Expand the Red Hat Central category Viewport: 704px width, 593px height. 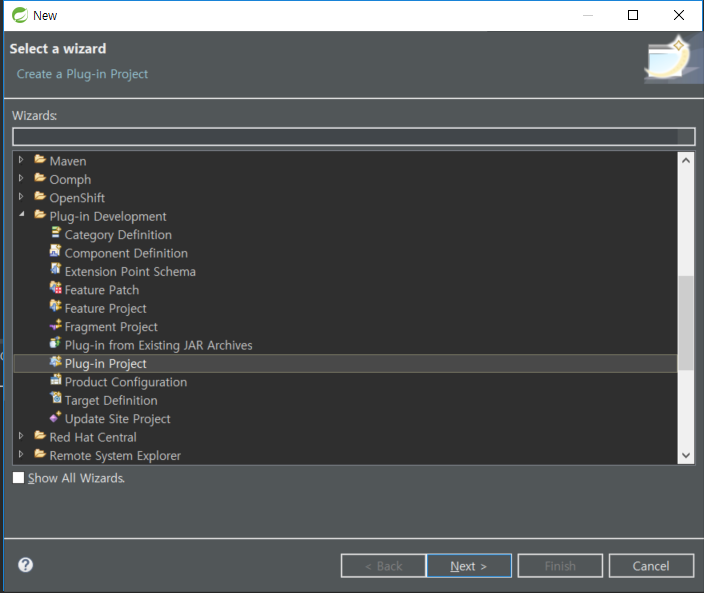(21, 436)
